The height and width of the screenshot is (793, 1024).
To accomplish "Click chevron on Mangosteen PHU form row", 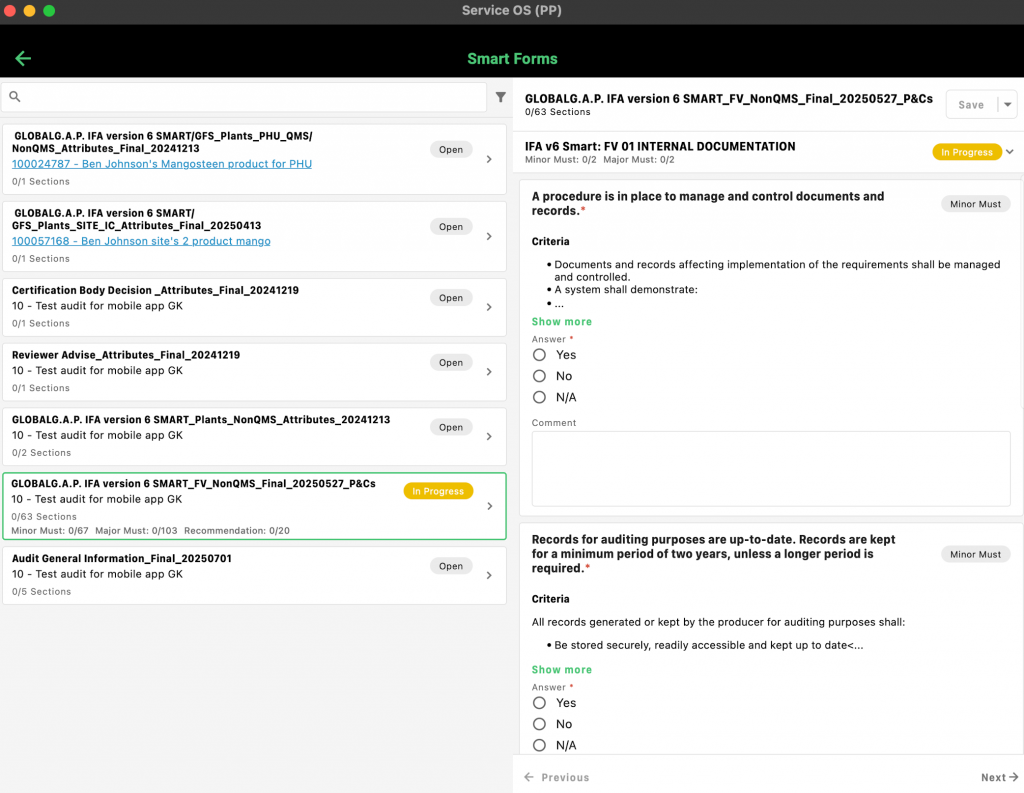I will tap(489, 159).
